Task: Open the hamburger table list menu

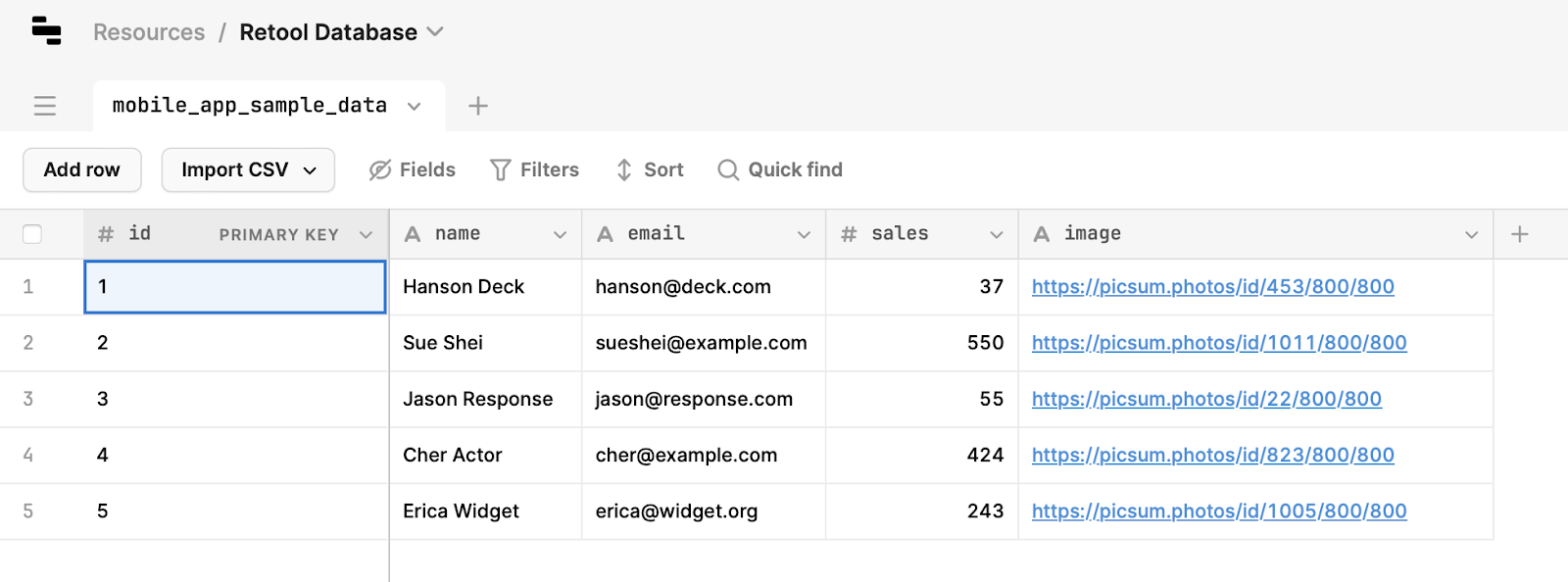Action: (x=45, y=106)
